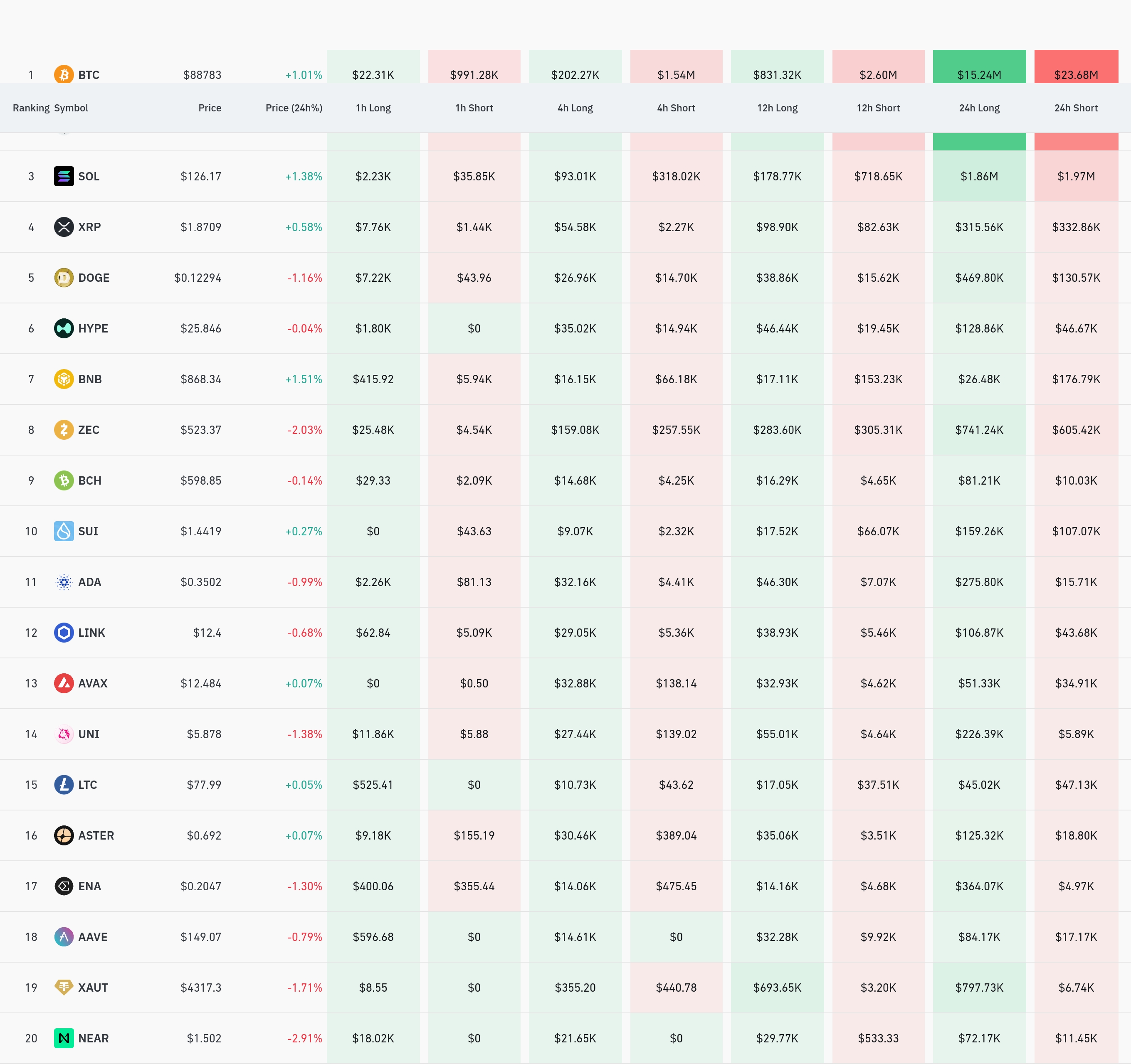Click the NEAR coin icon
1131x1064 pixels.
pyautogui.click(x=64, y=1038)
